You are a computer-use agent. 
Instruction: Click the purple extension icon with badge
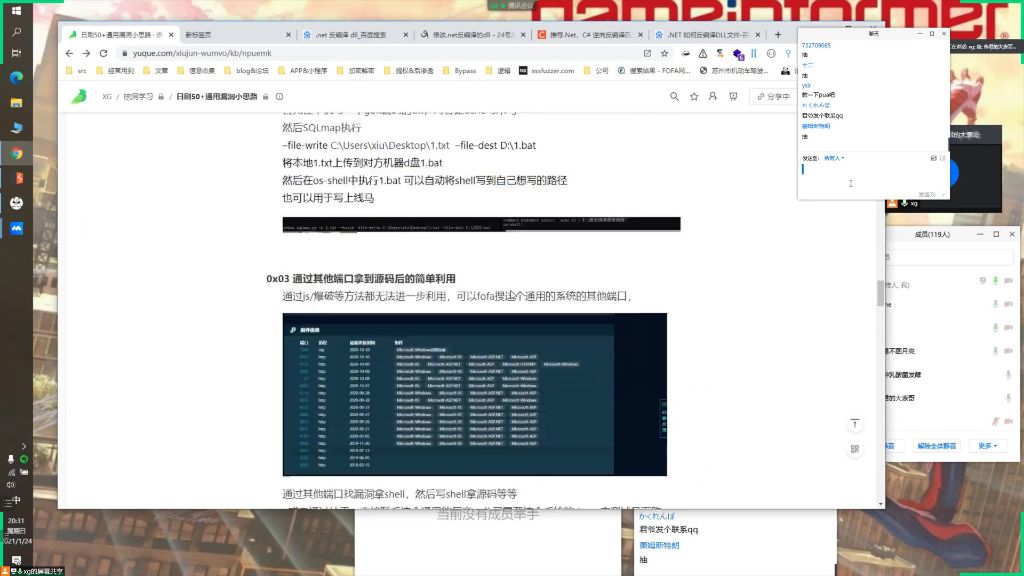pos(738,54)
